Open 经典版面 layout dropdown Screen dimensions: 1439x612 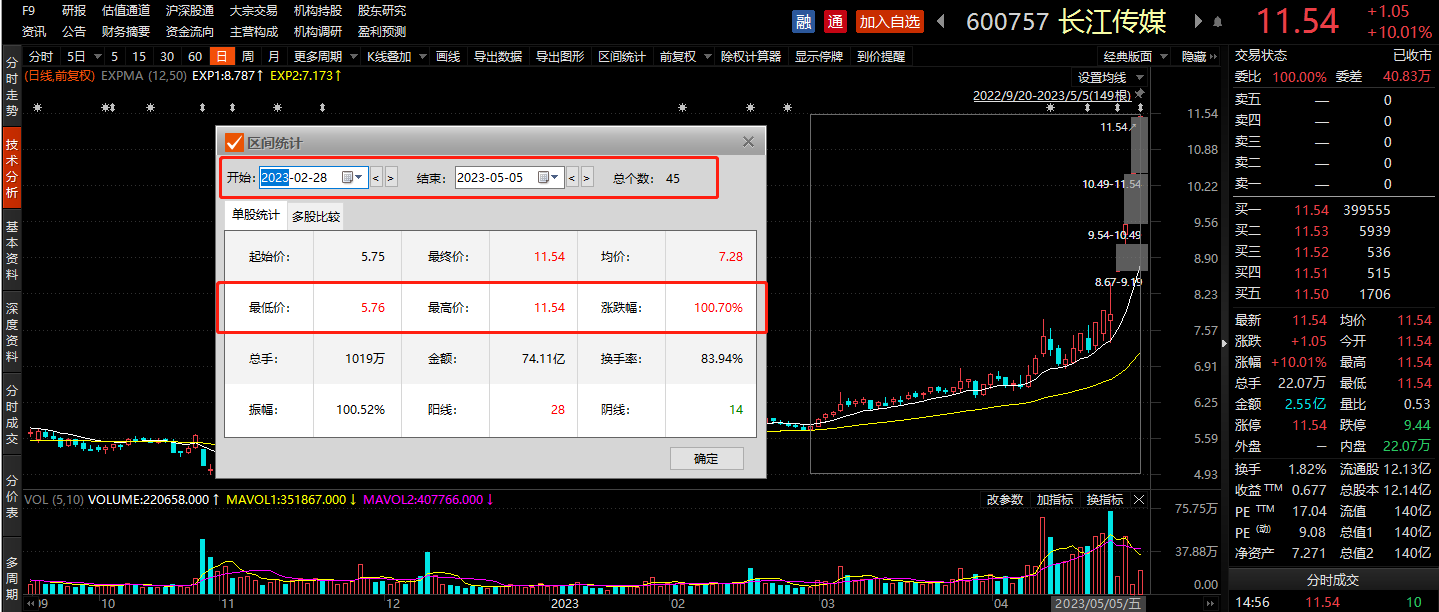tap(1133, 57)
